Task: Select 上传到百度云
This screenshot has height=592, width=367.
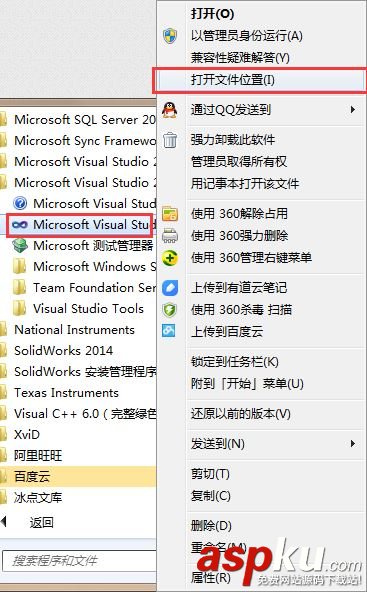Action: (x=227, y=331)
